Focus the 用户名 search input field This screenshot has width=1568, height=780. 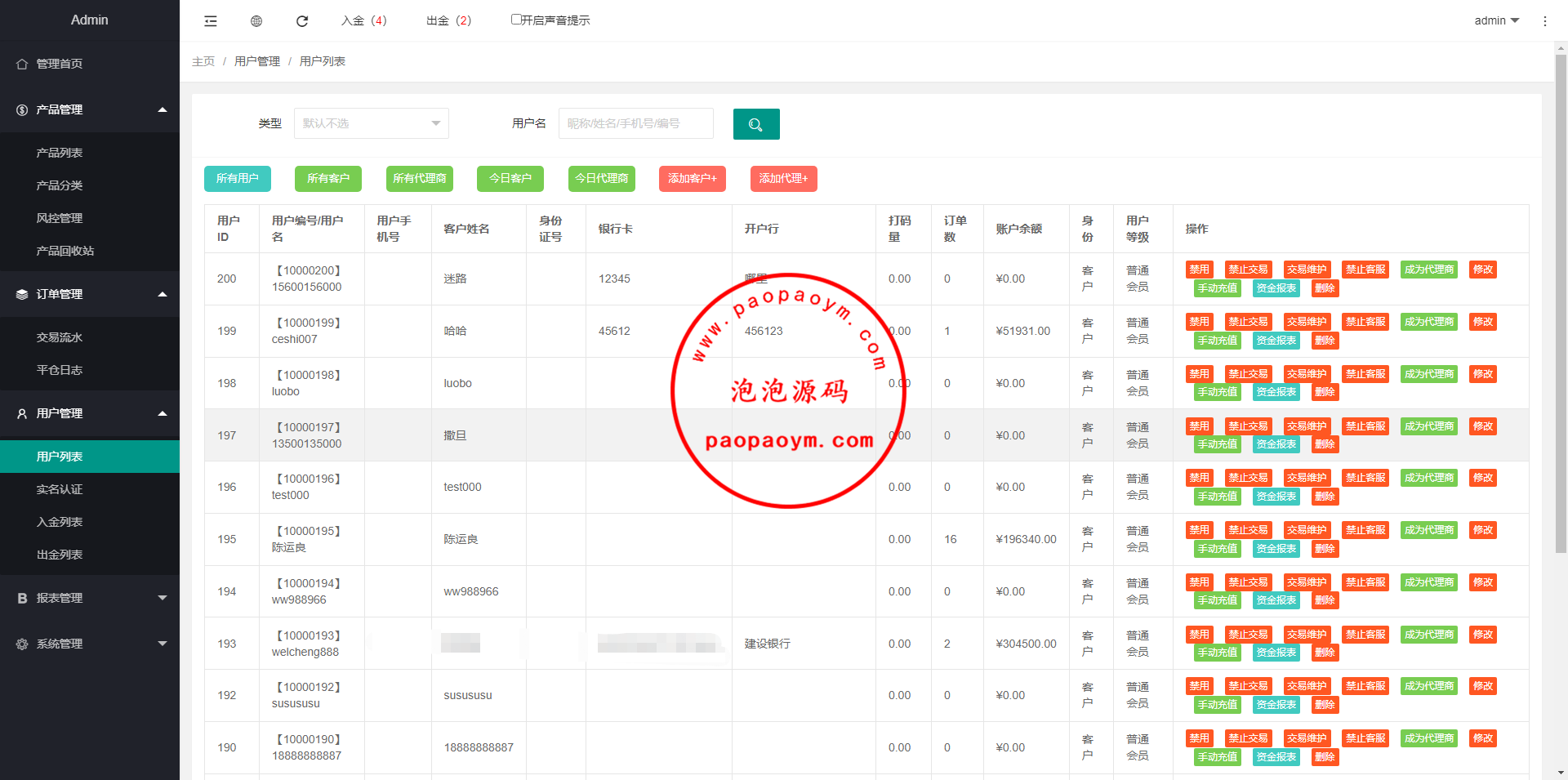click(635, 123)
